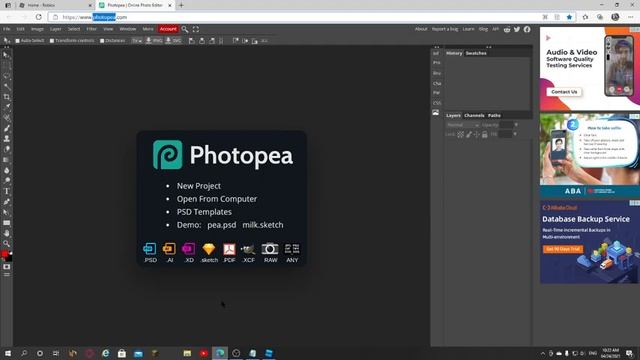Select the Lasso tool

pyautogui.click(x=6, y=76)
